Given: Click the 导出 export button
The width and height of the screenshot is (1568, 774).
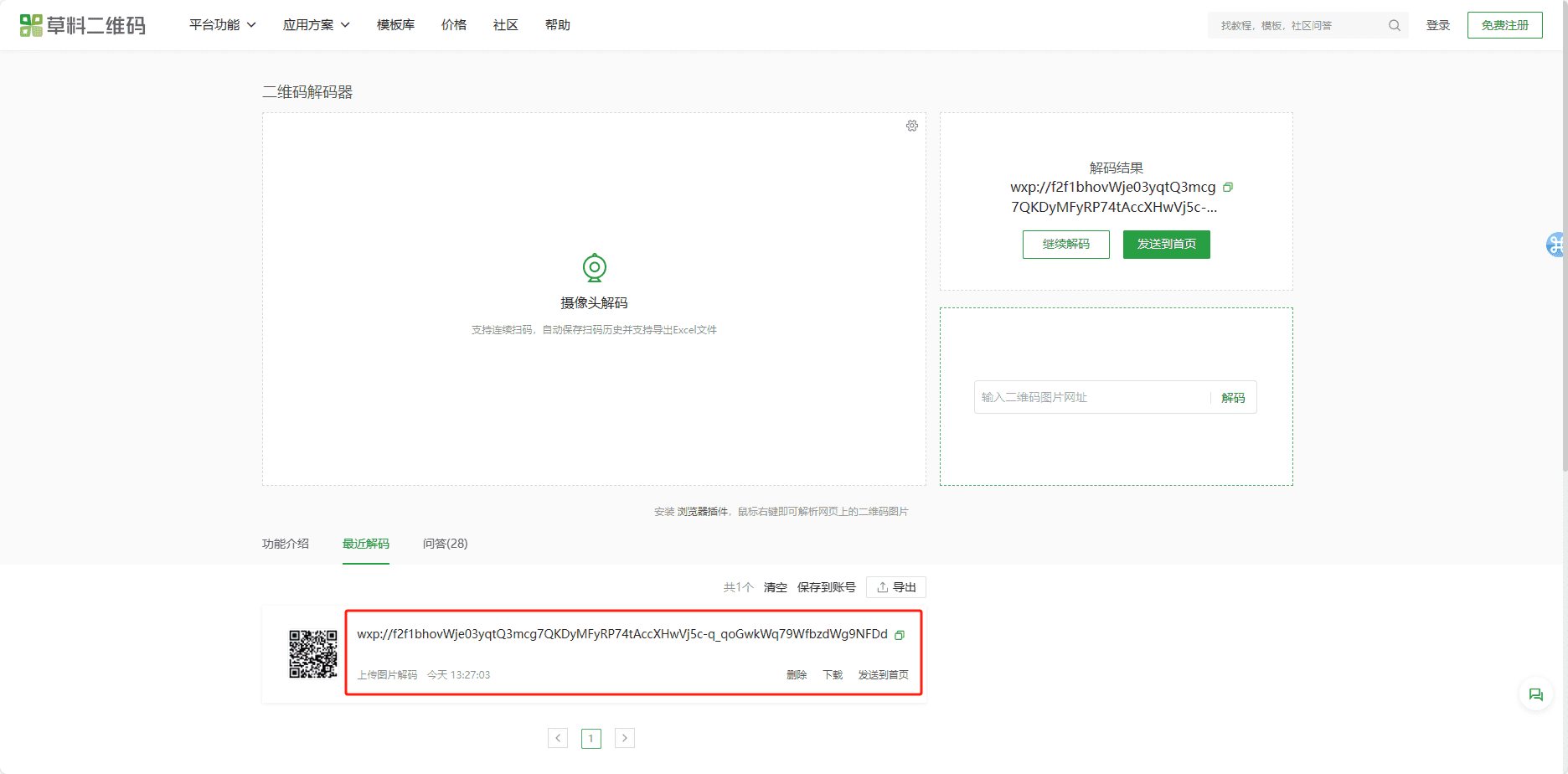Looking at the screenshot, I should tap(896, 587).
